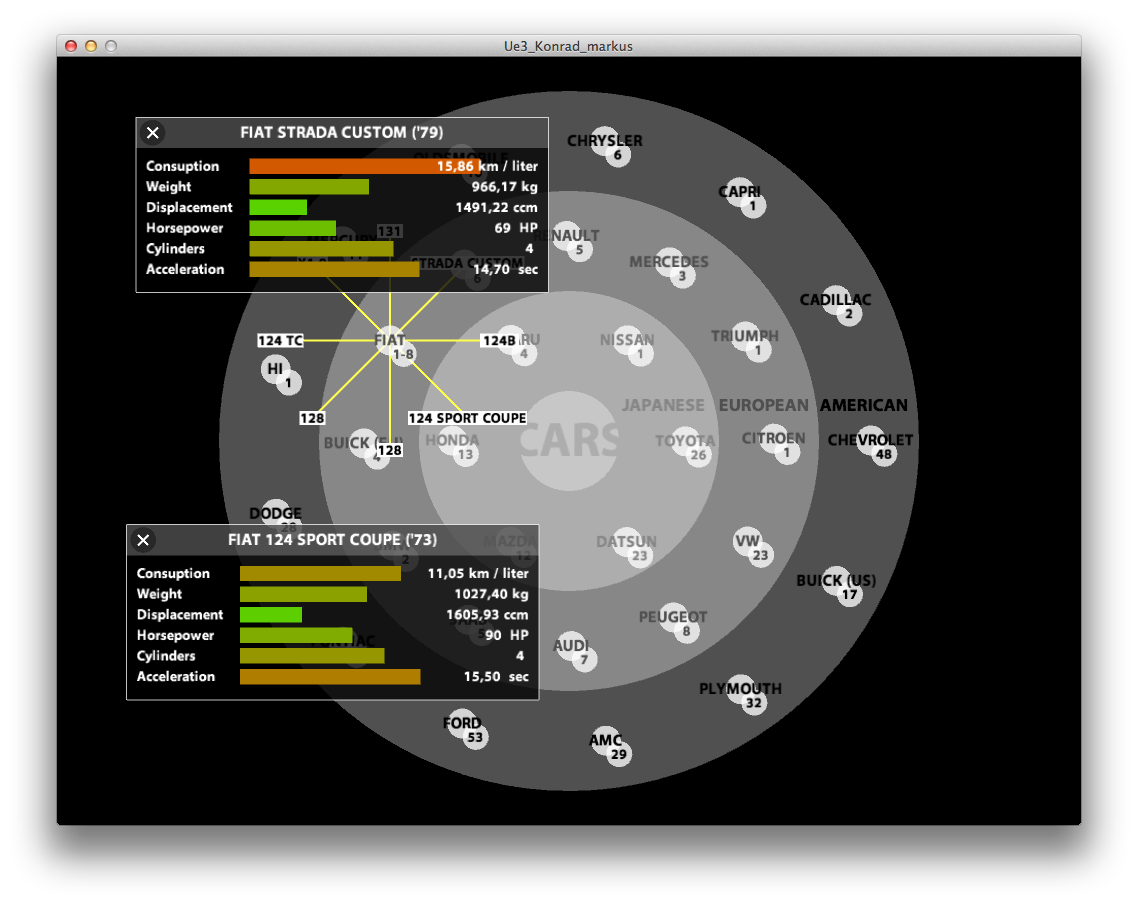The image size is (1138, 904).
Task: Click the central CARS hub
Action: point(569,441)
